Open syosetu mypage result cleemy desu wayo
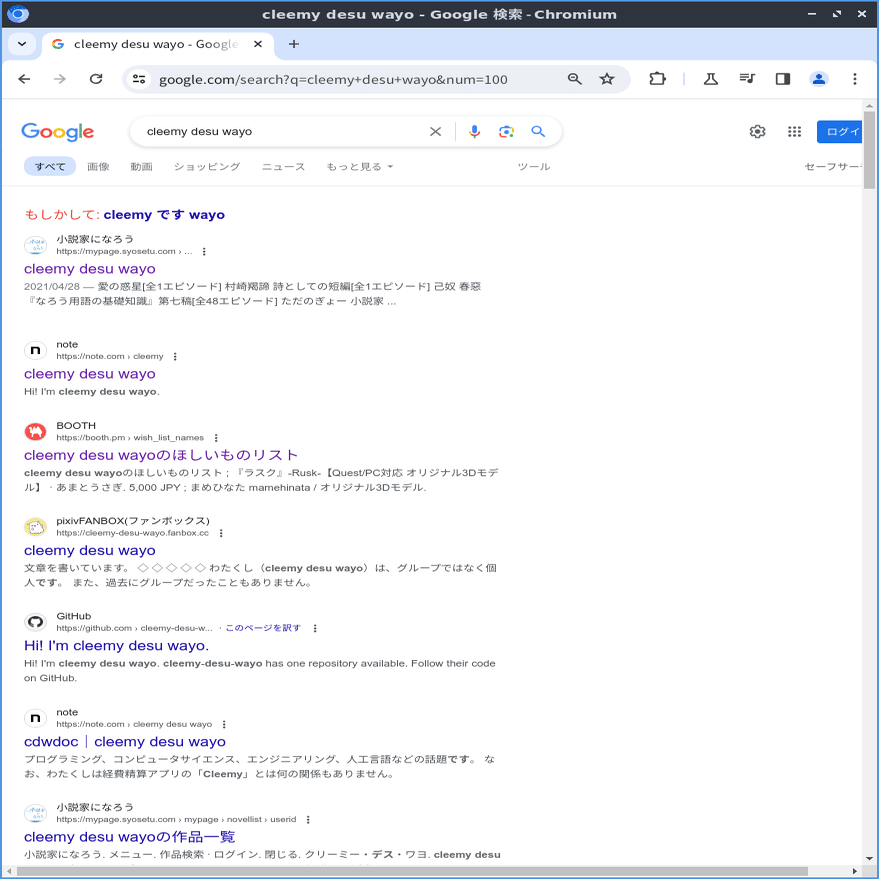This screenshot has width=879, height=879. pyautogui.click(x=90, y=269)
